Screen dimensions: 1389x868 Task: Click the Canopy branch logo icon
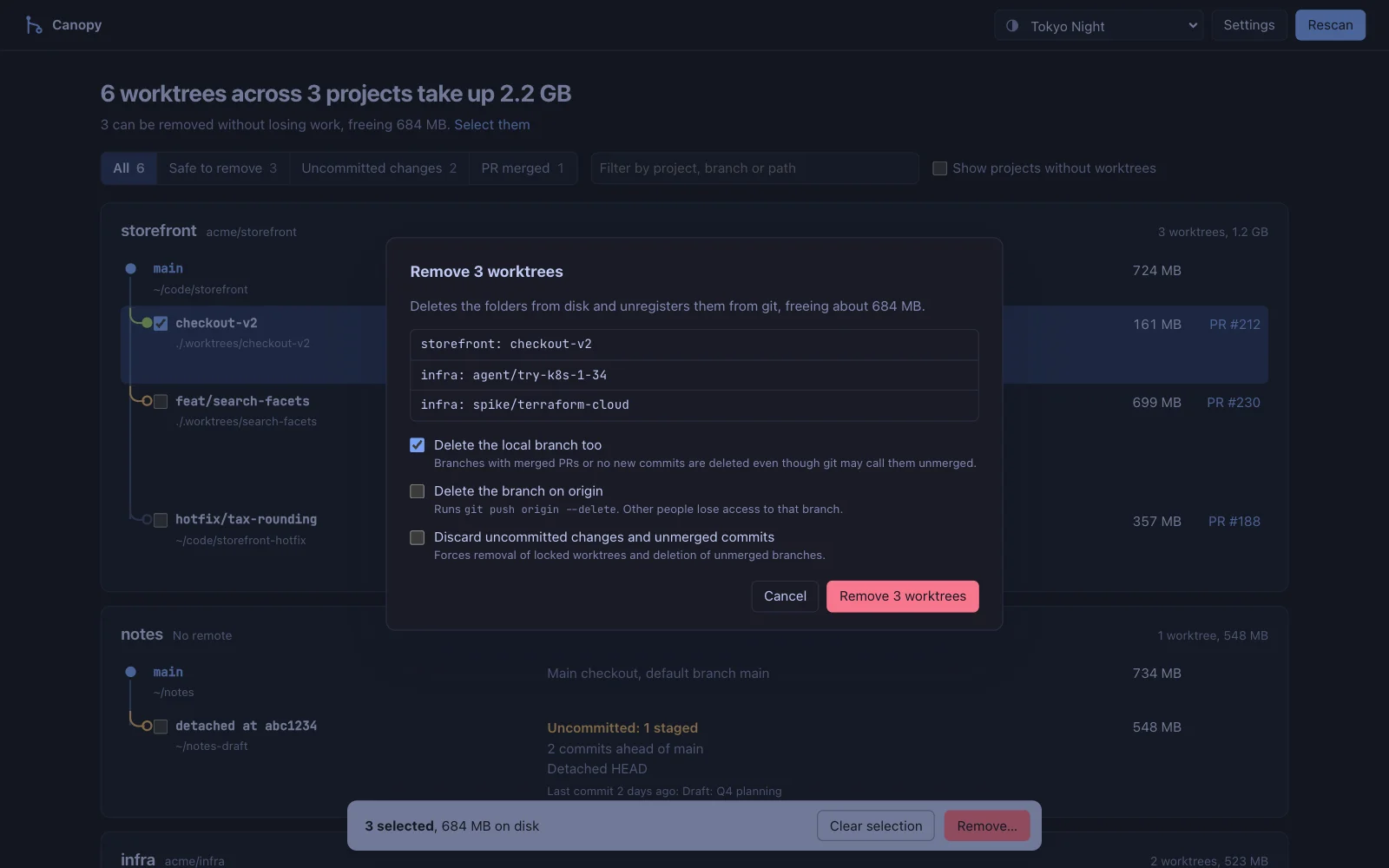coord(33,25)
